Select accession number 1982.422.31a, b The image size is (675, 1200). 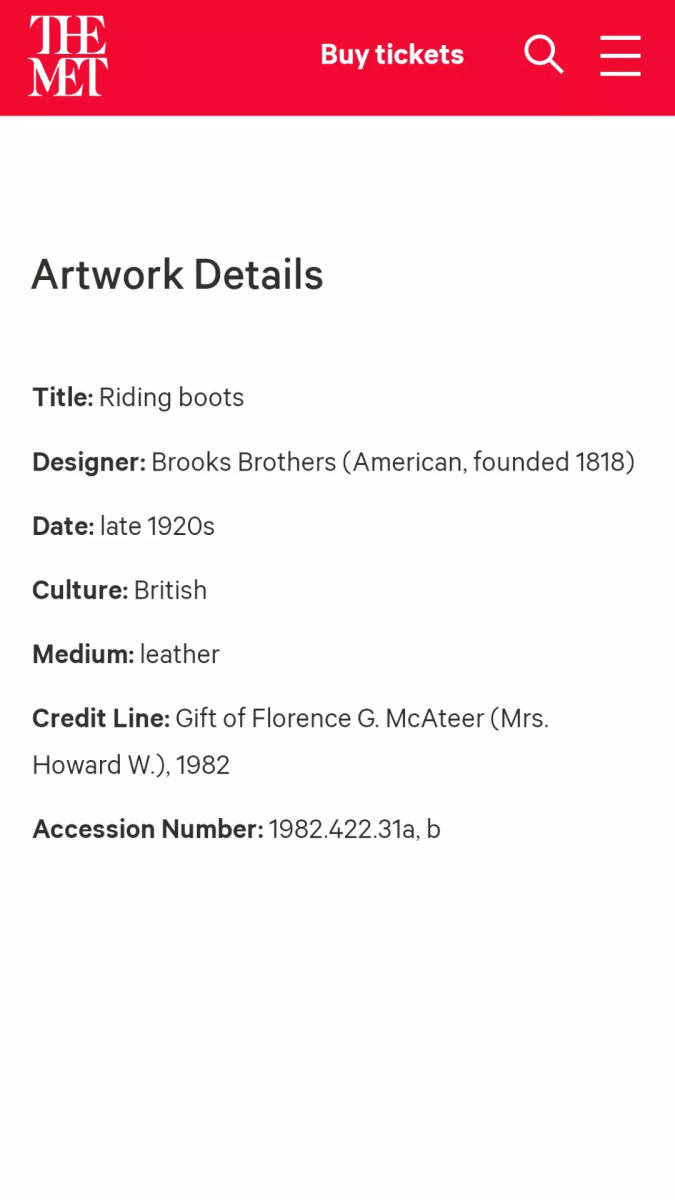point(355,829)
